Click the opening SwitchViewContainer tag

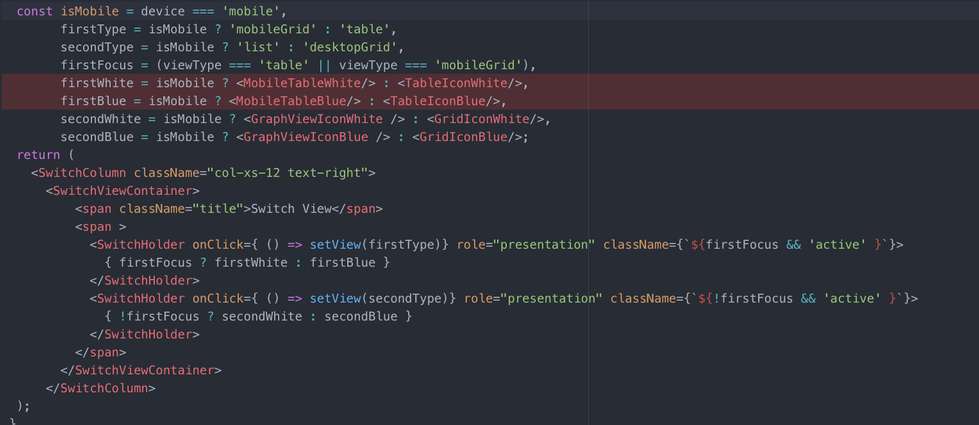tap(122, 191)
